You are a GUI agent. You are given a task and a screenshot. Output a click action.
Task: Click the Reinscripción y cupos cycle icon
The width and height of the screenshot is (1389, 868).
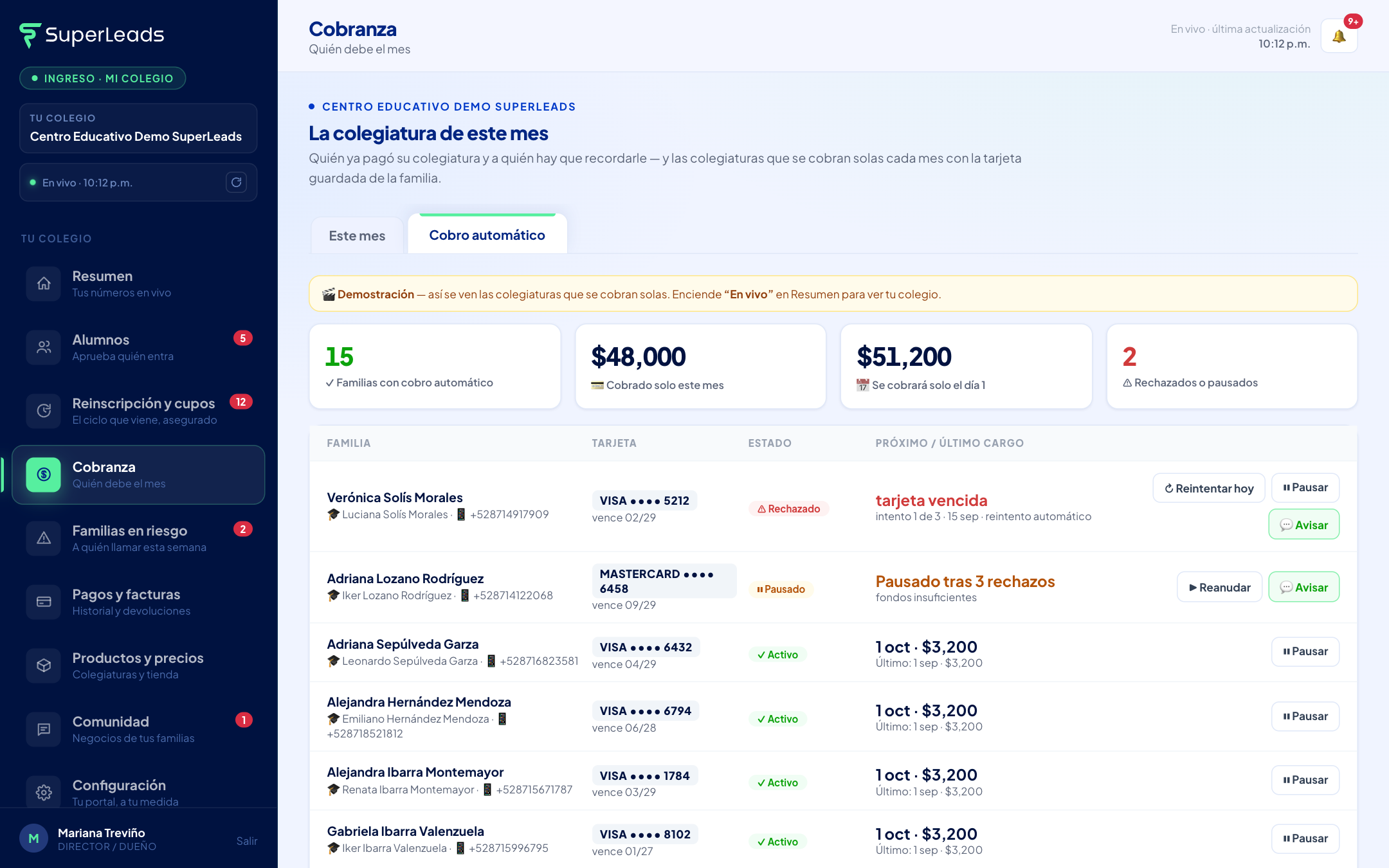[44, 411]
